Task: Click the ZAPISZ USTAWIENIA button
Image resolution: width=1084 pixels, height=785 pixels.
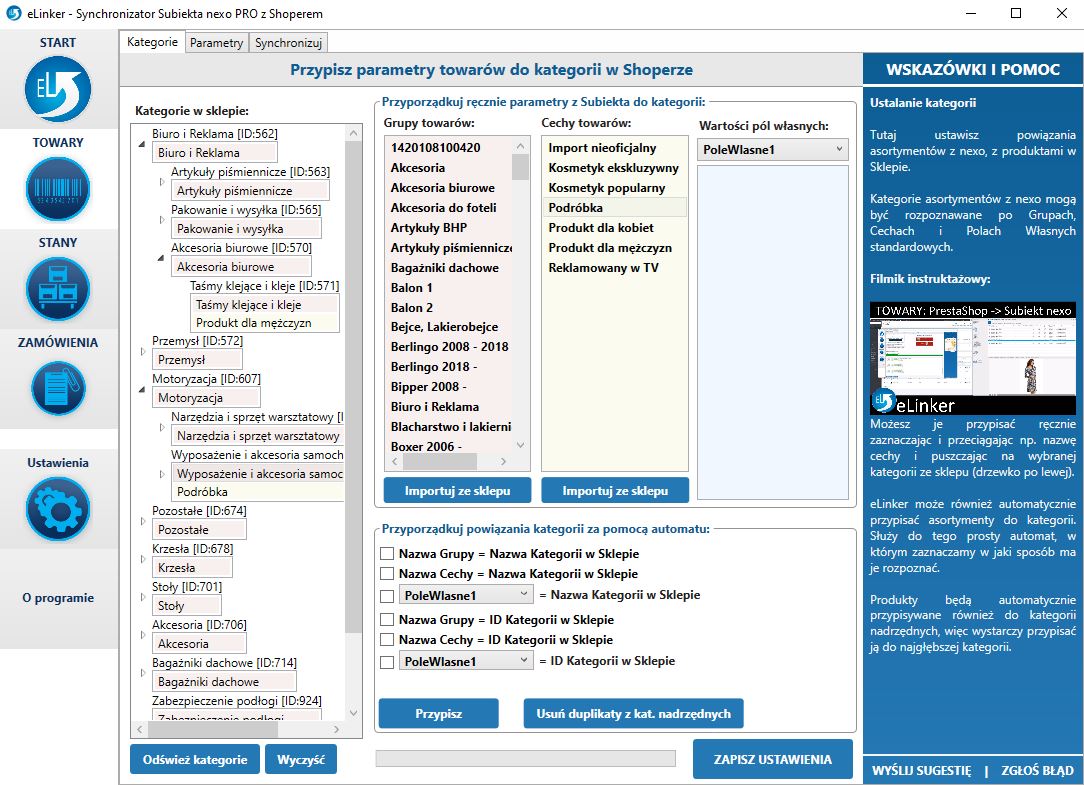Action: (x=772, y=759)
